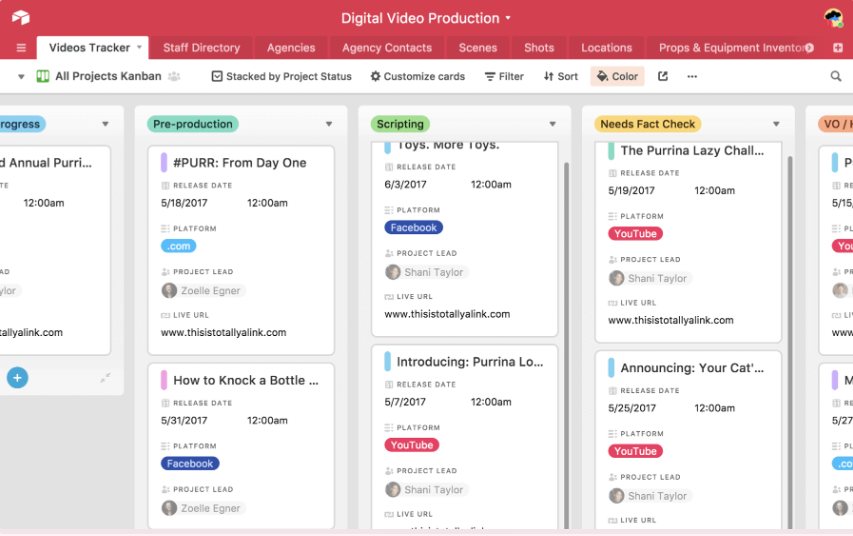Viewport: 853px width, 536px height.
Task: Click the .com platform tag on #PURR card
Action: tap(178, 246)
